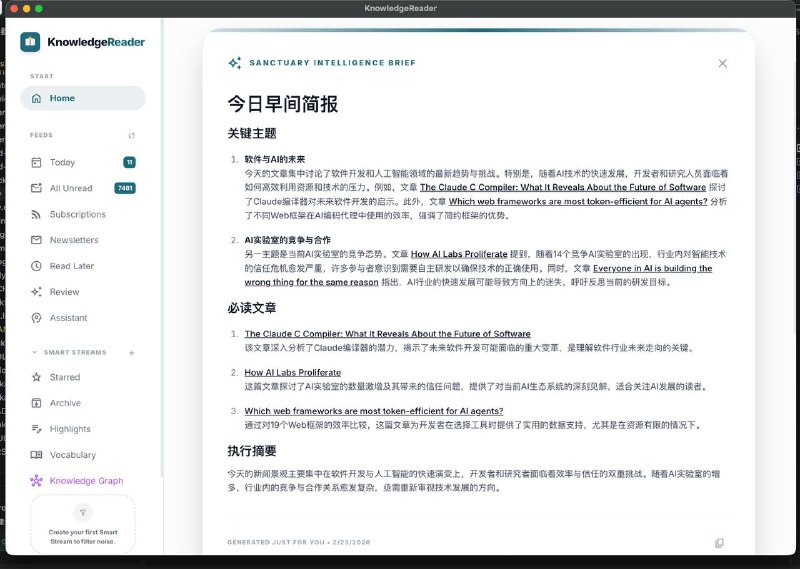800x569 pixels.
Task: Open Archive smart stream label
Action: click(x=65, y=403)
